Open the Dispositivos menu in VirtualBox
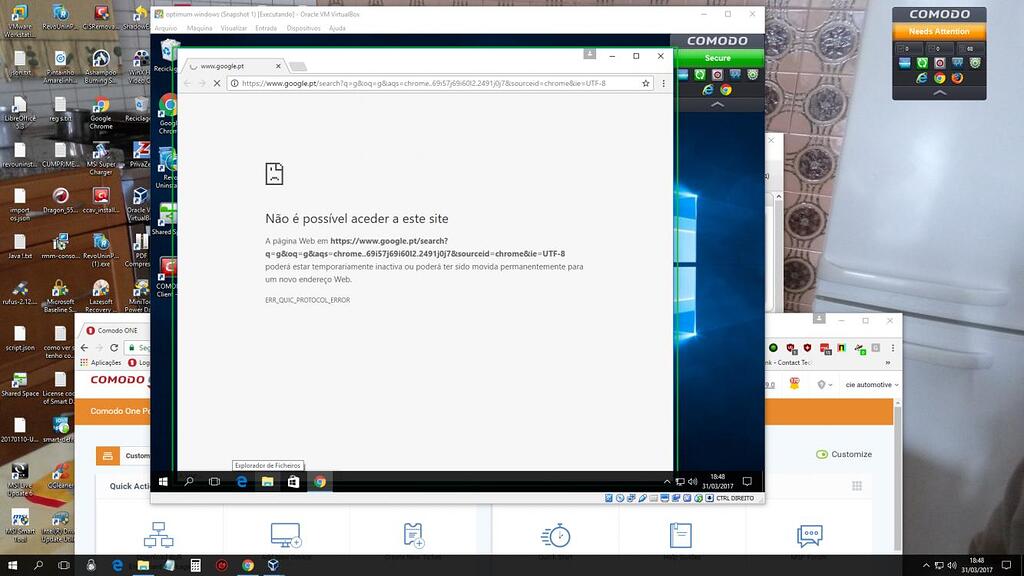Viewport: 1024px width, 576px height. pyautogui.click(x=305, y=28)
